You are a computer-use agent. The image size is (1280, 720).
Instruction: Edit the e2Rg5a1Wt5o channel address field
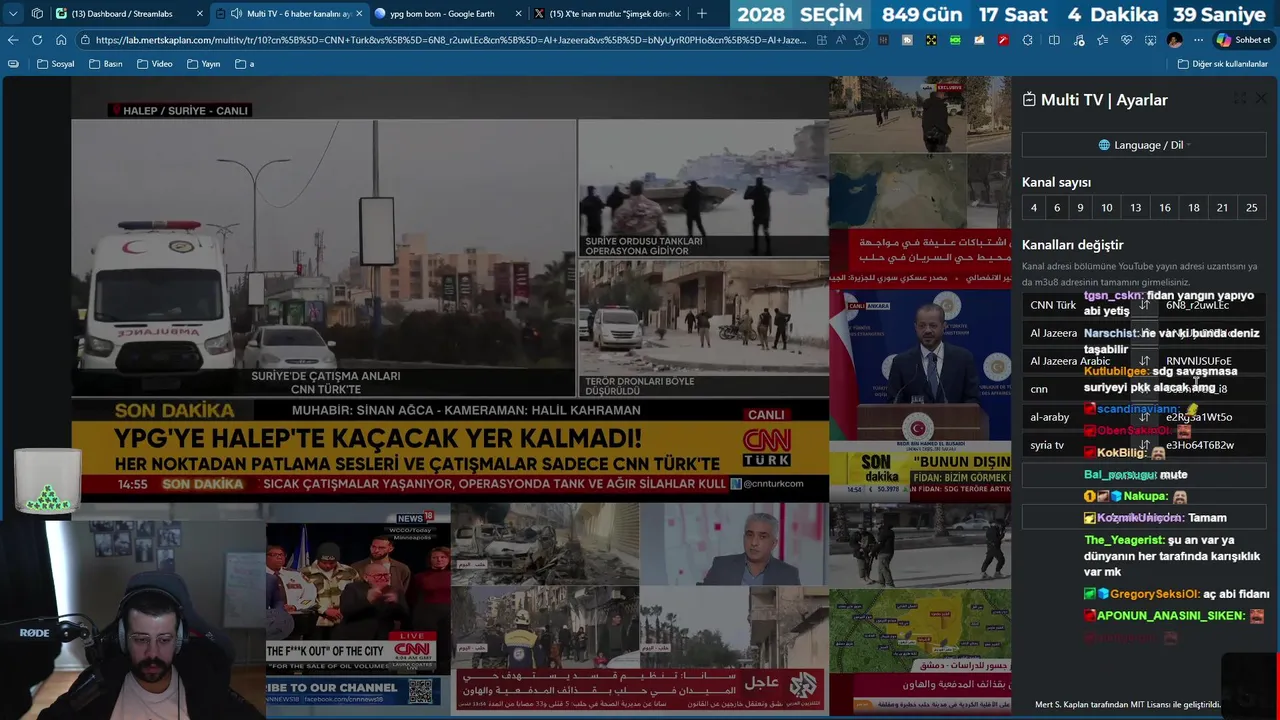pyautogui.click(x=1212, y=417)
